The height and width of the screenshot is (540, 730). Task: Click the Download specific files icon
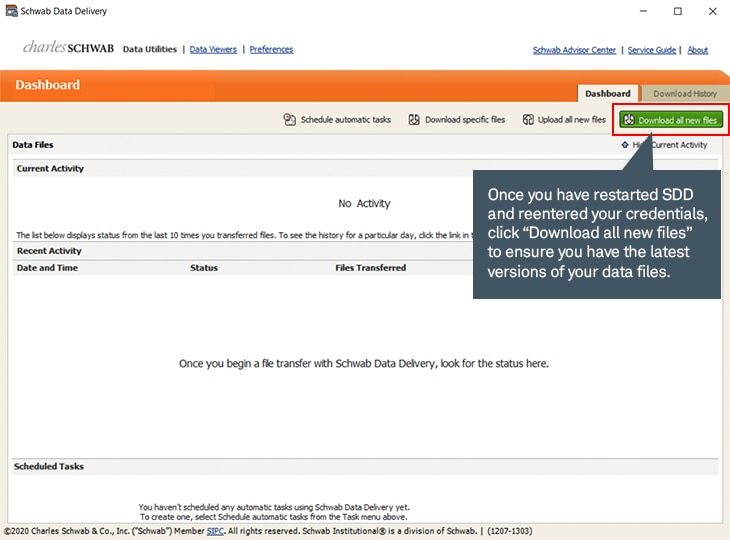(x=414, y=120)
